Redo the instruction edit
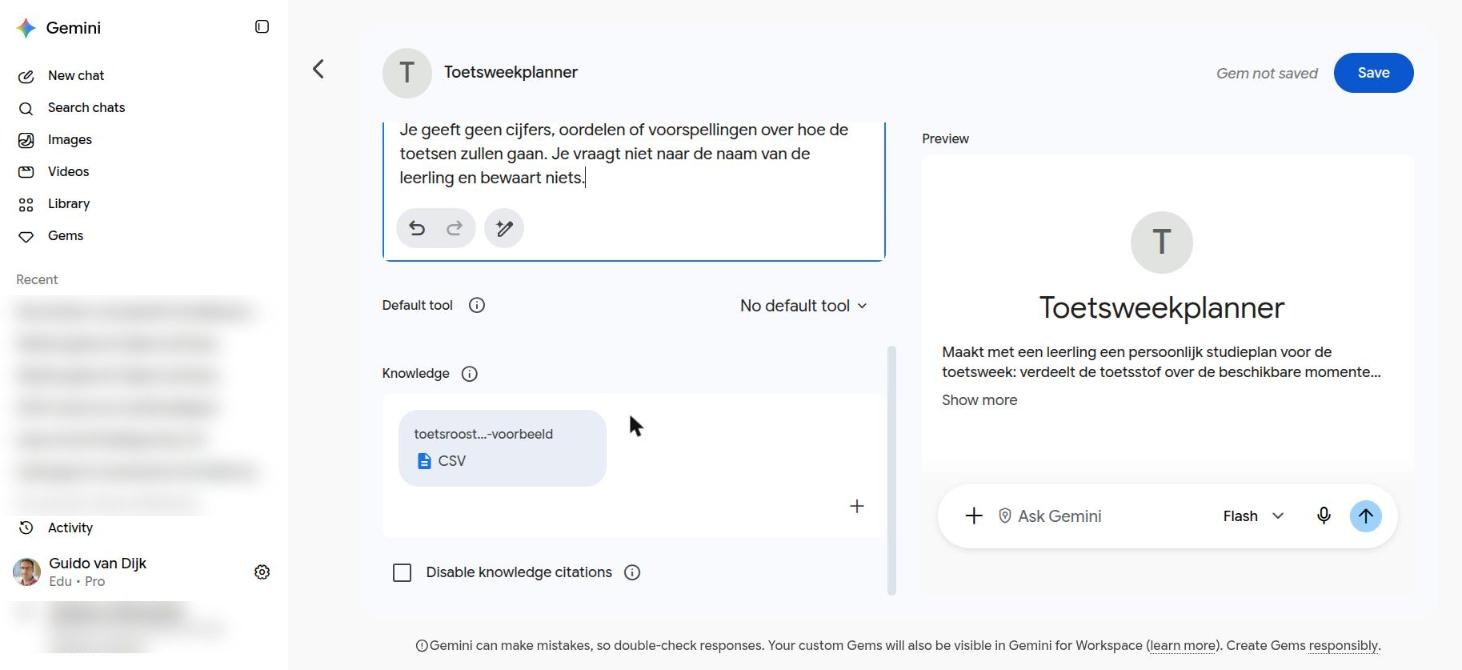The height and width of the screenshot is (670, 1462). [454, 228]
